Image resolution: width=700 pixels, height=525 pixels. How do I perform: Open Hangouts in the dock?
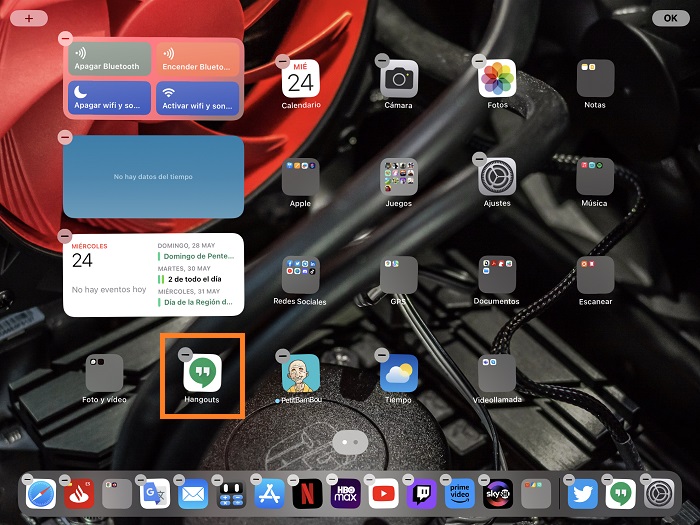(621, 494)
